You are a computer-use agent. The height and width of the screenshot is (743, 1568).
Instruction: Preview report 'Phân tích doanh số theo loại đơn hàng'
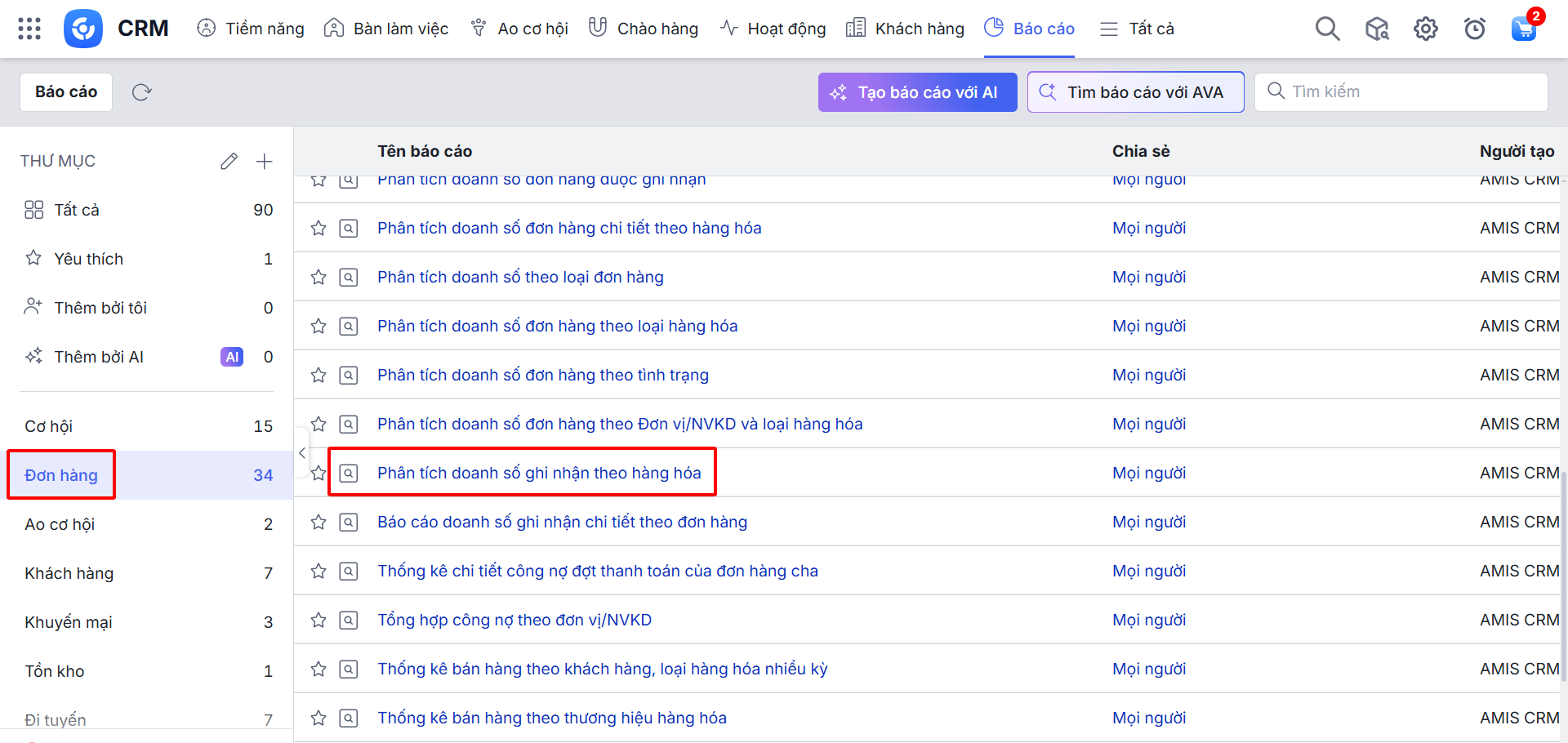point(349,278)
